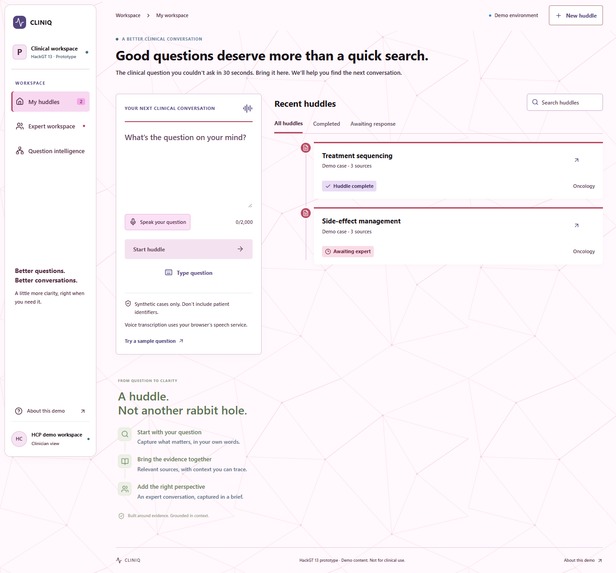Open the Side-effect management huddle
The width and height of the screenshot is (616, 573).
[x=458, y=236]
